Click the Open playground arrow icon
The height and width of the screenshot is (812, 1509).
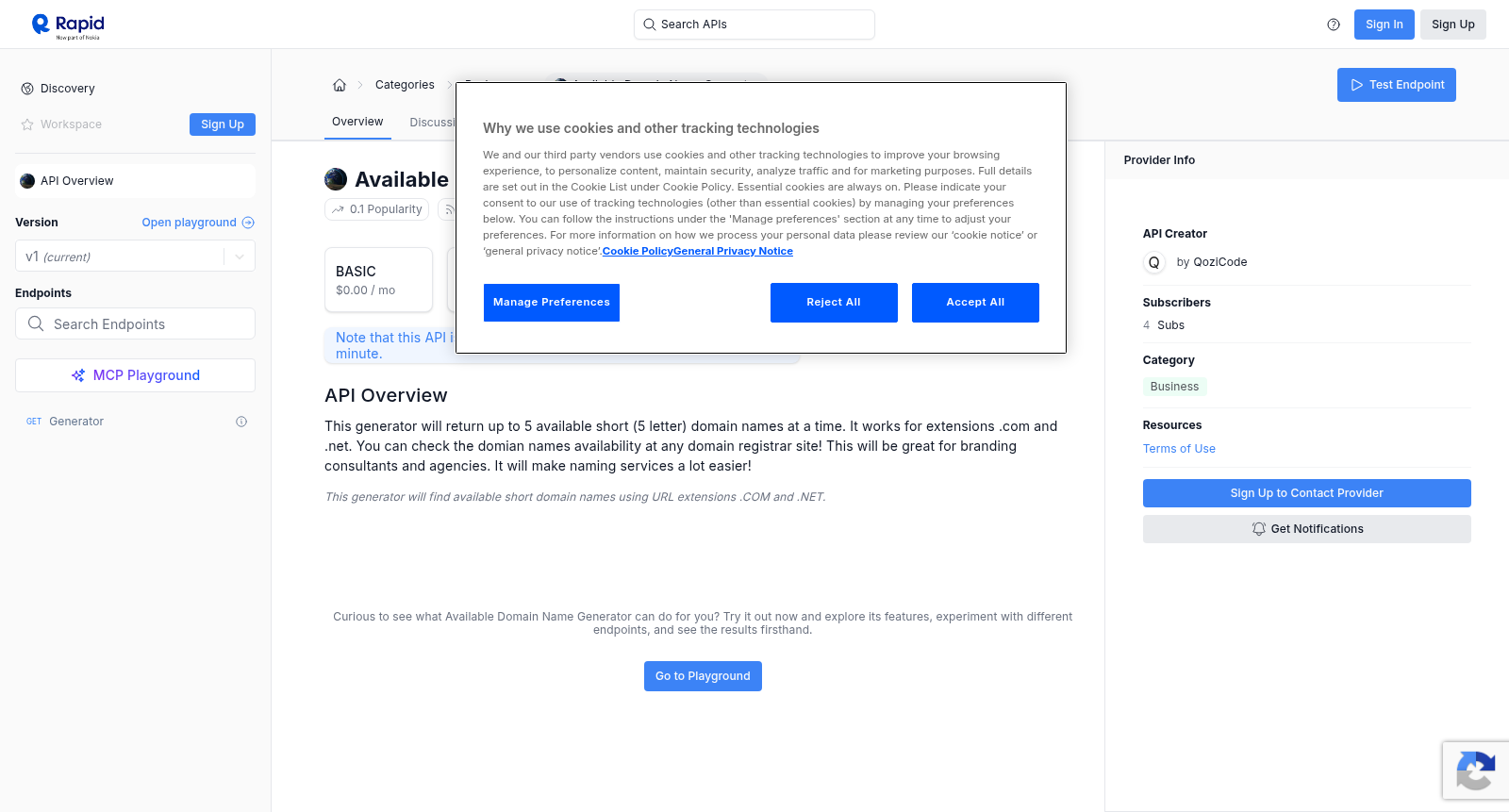click(248, 223)
